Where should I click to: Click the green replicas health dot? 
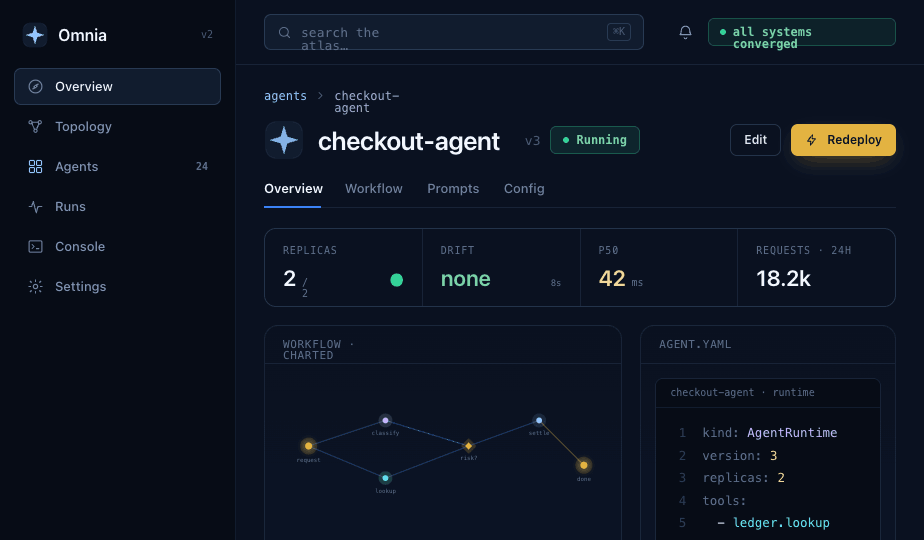[x=397, y=280]
